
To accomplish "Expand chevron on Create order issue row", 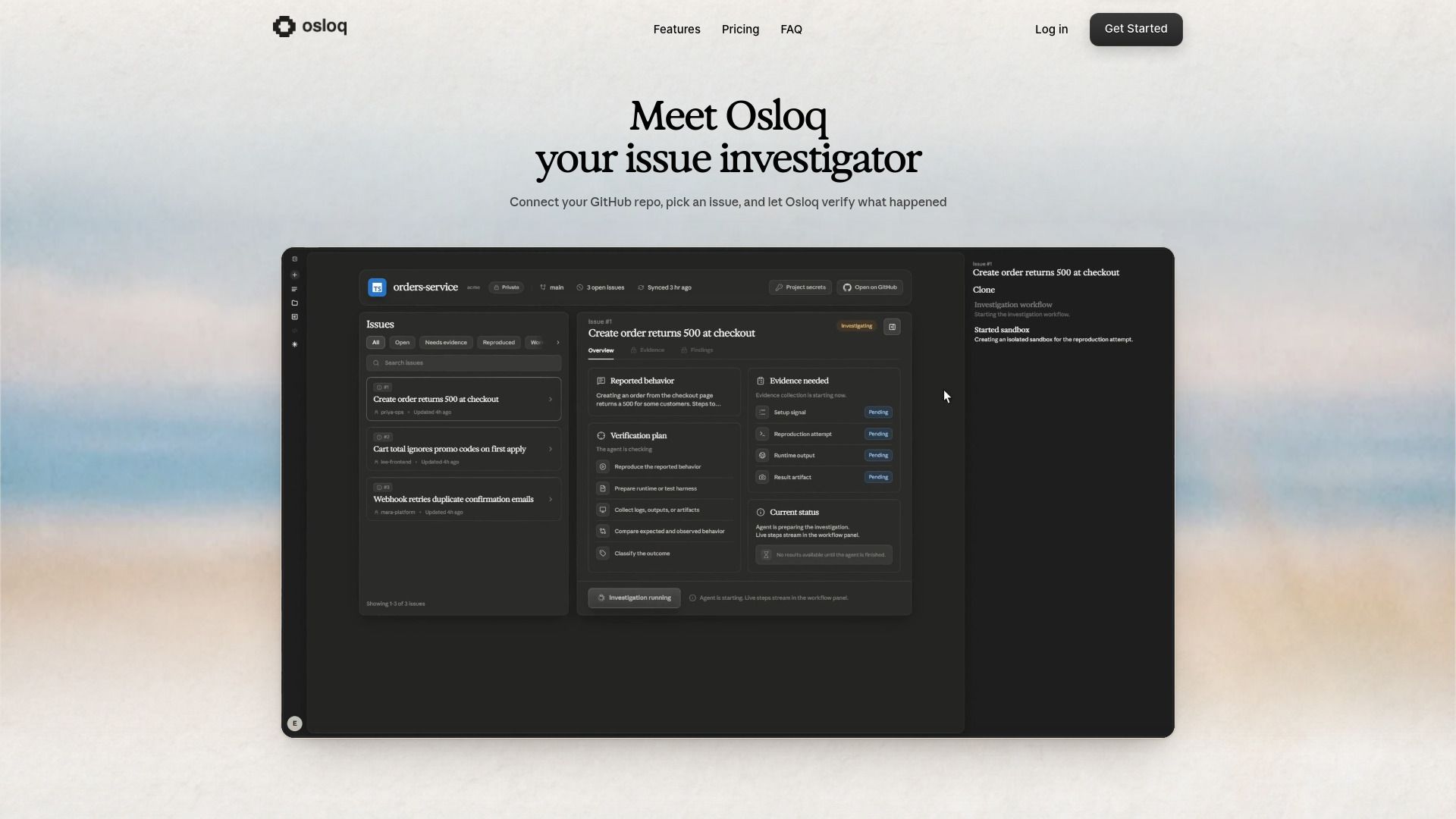I will point(551,400).
